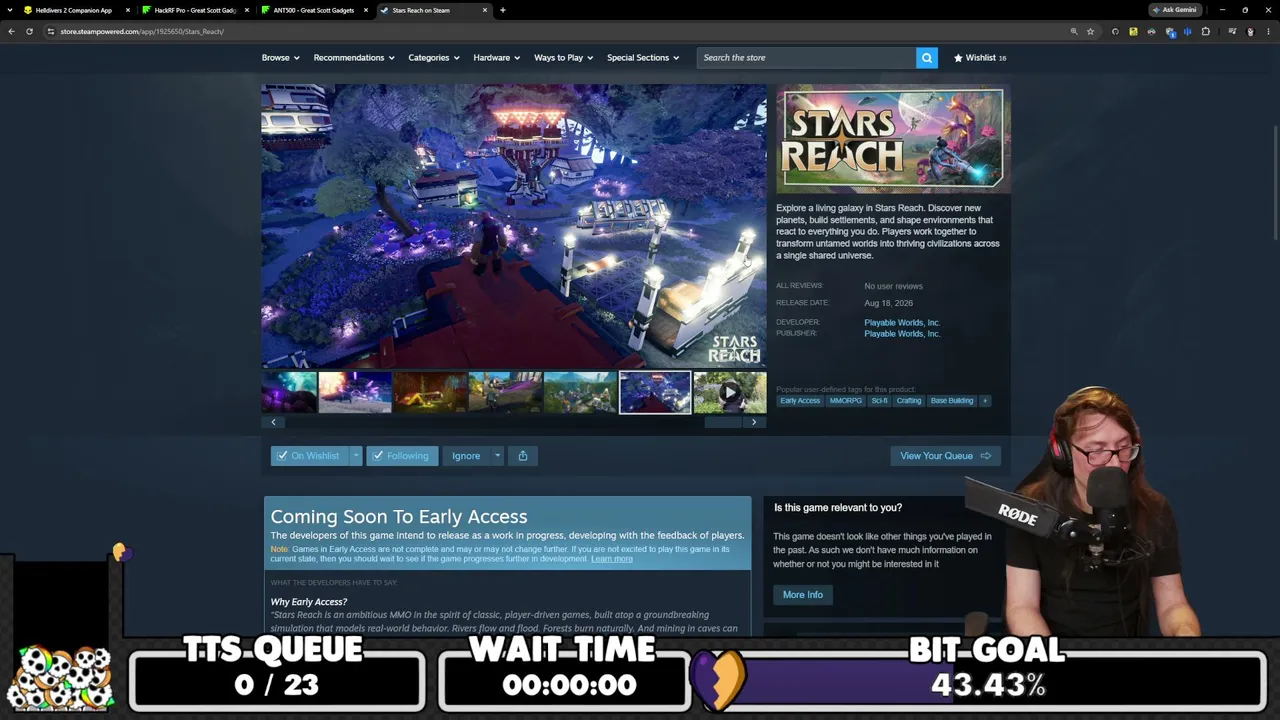This screenshot has height=720, width=1280.
Task: Open the tab search dropdown arrow
Action: (x=12, y=10)
